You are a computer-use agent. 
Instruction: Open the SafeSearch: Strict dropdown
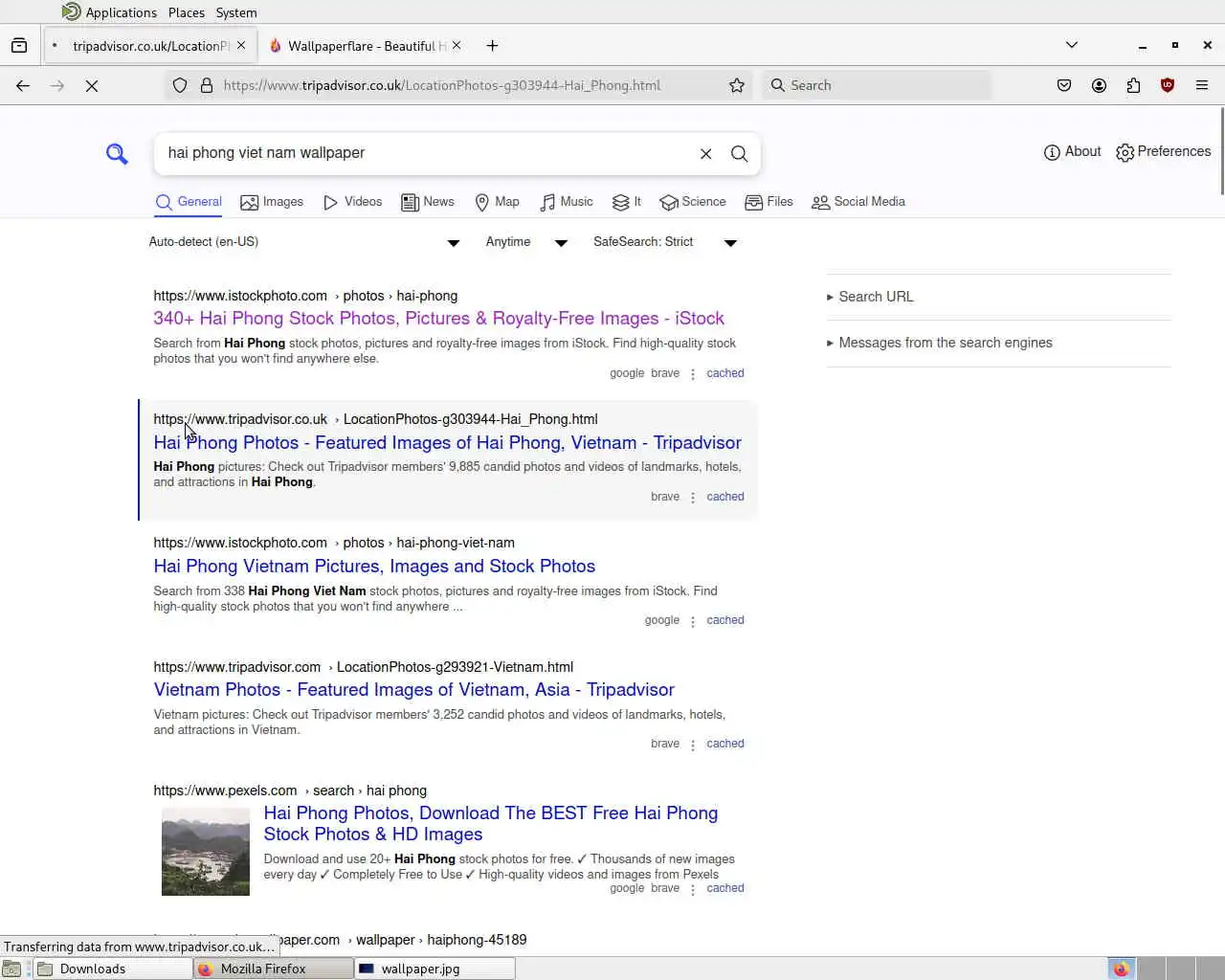coord(665,242)
